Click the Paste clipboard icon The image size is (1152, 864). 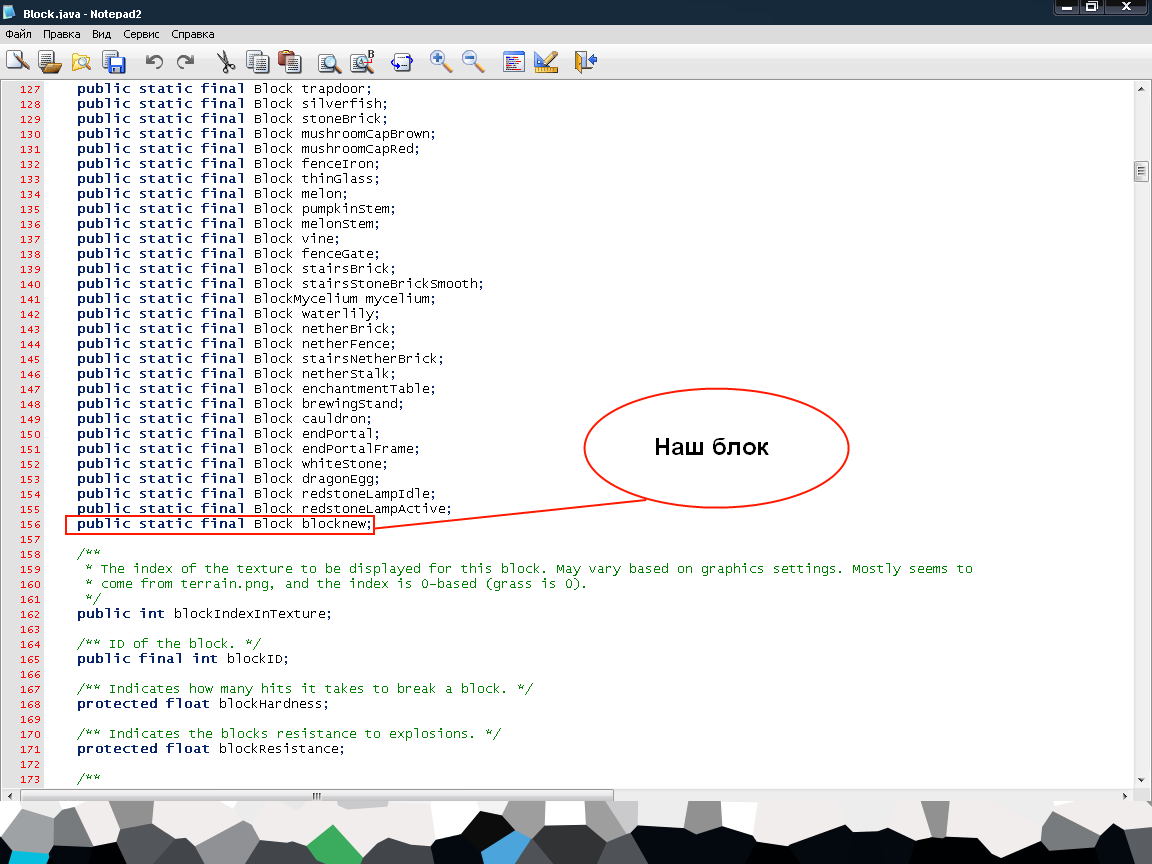tap(290, 62)
